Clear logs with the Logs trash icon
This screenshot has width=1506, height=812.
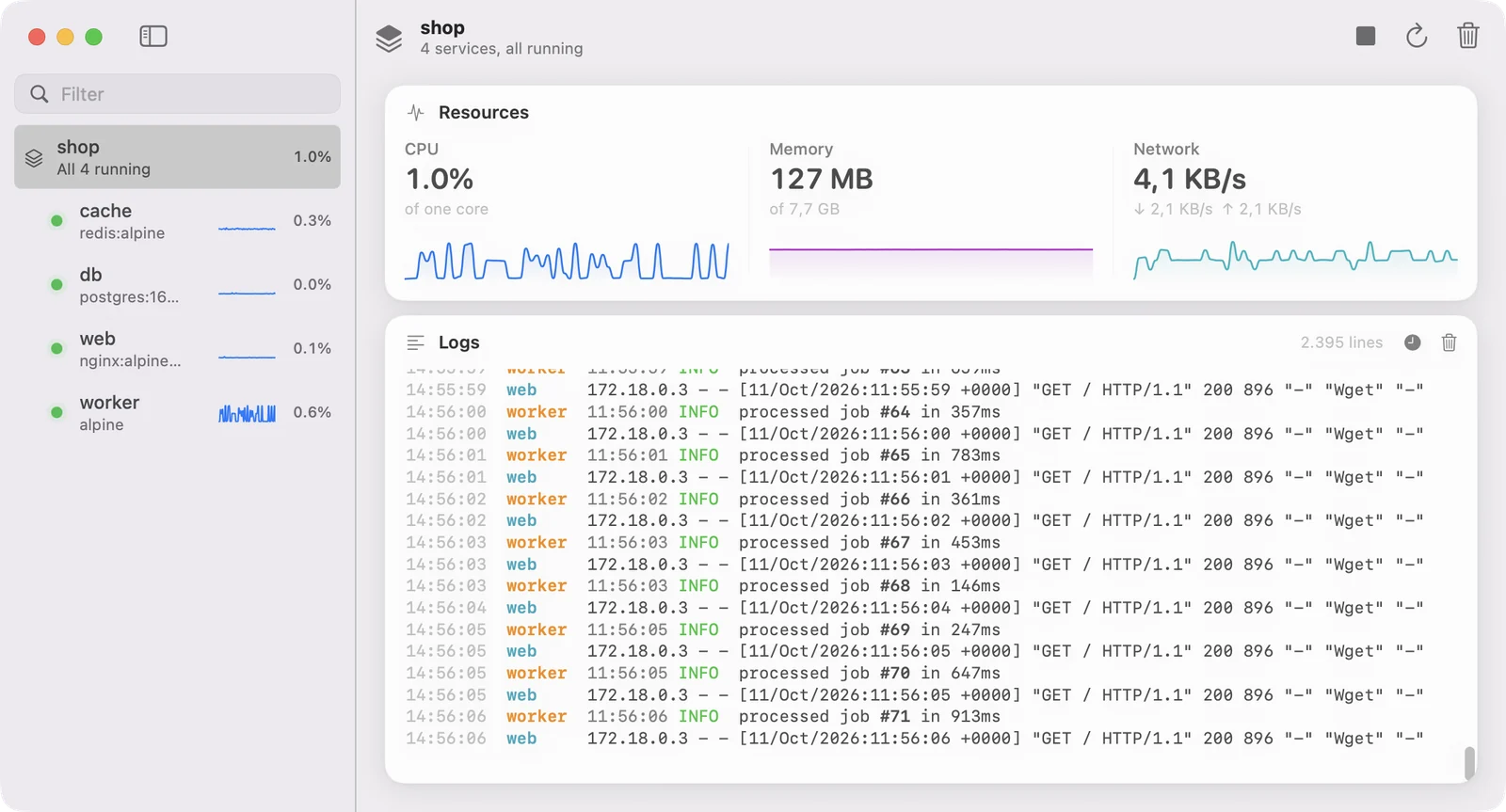[x=1450, y=342]
